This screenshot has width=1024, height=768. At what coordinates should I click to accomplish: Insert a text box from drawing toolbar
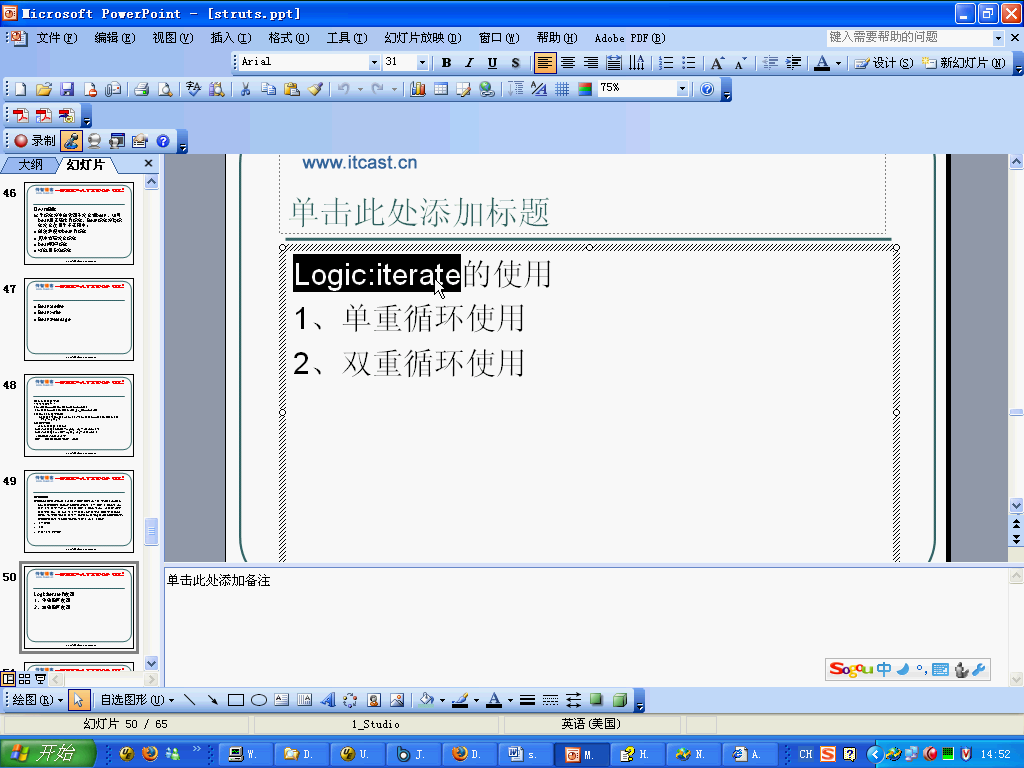281,700
